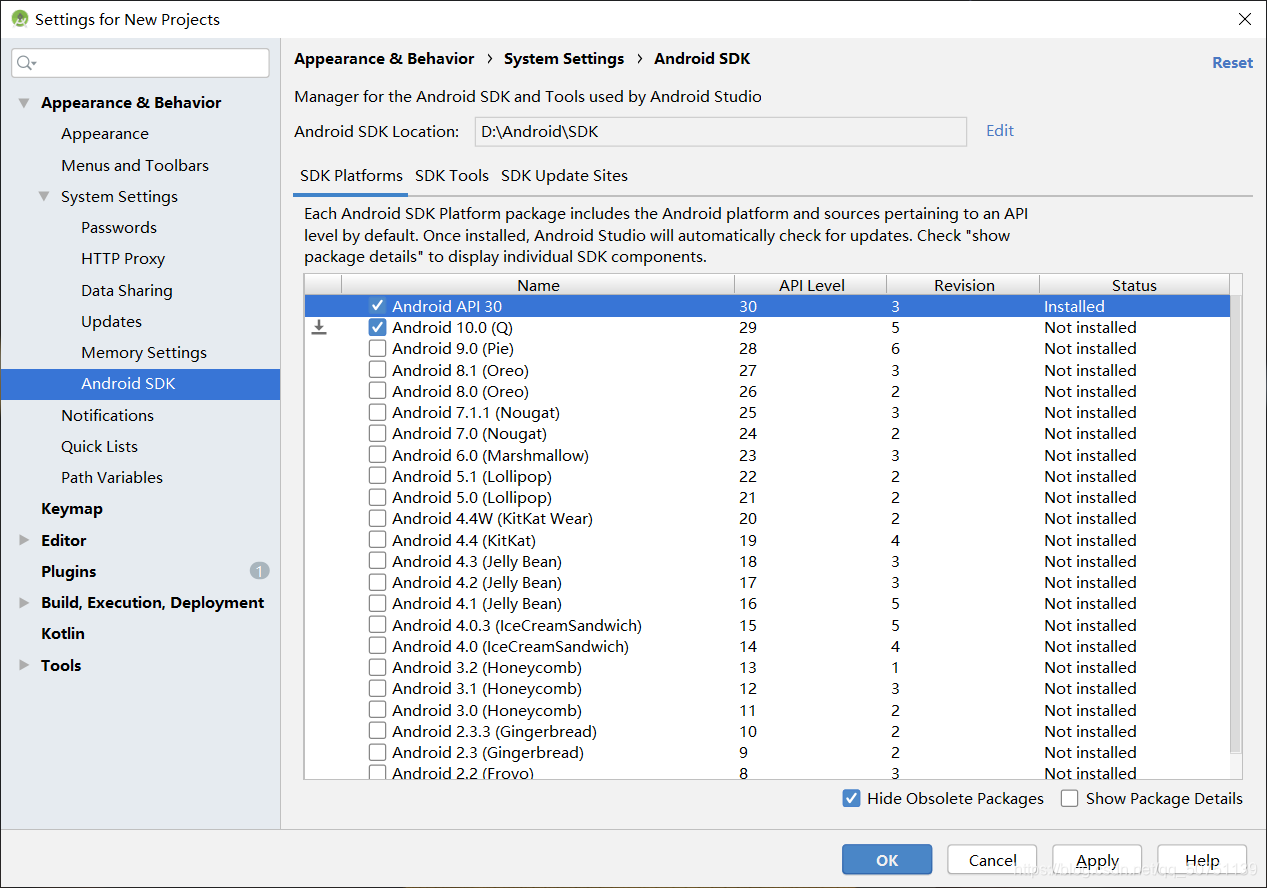Select the Android 2.3 (Gingerbread) row name
The image size is (1267, 888).
488,752
